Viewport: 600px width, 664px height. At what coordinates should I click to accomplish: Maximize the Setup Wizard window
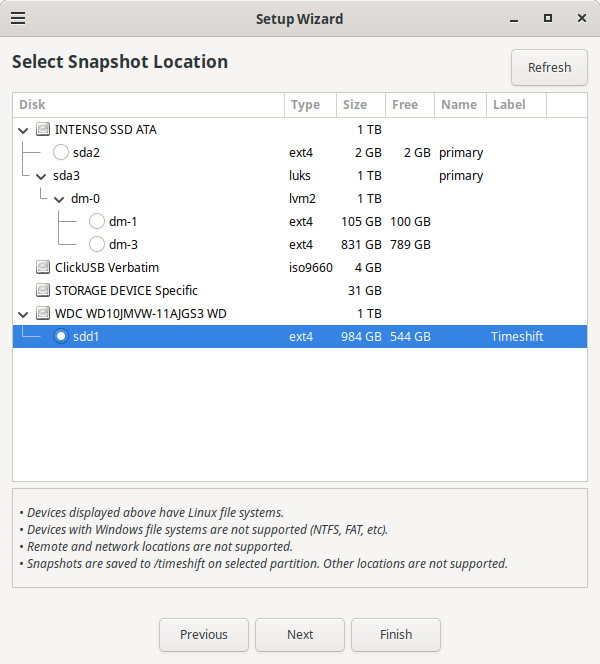[548, 18]
